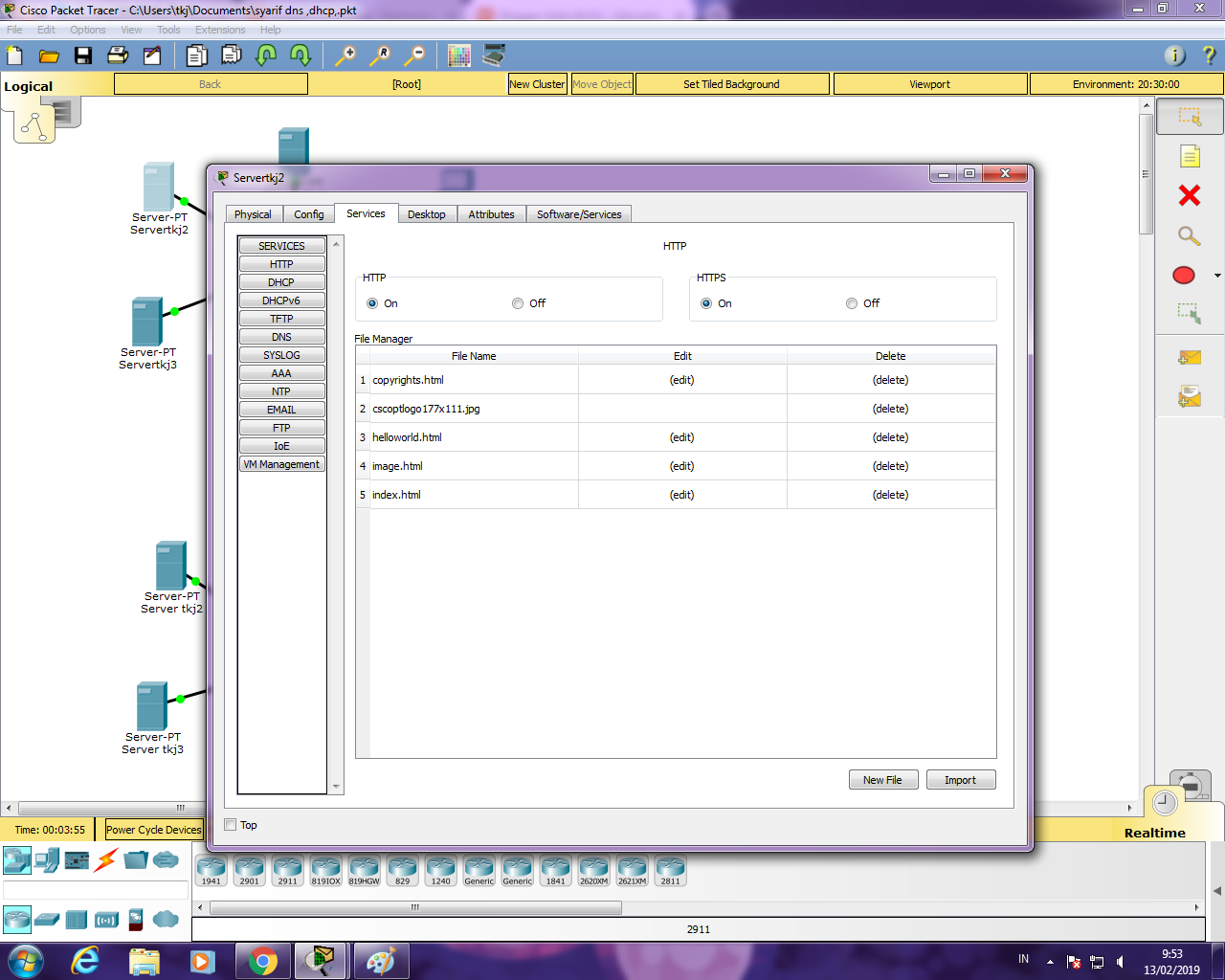Turn HTTP service Off
The height and width of the screenshot is (980, 1225).
518,303
